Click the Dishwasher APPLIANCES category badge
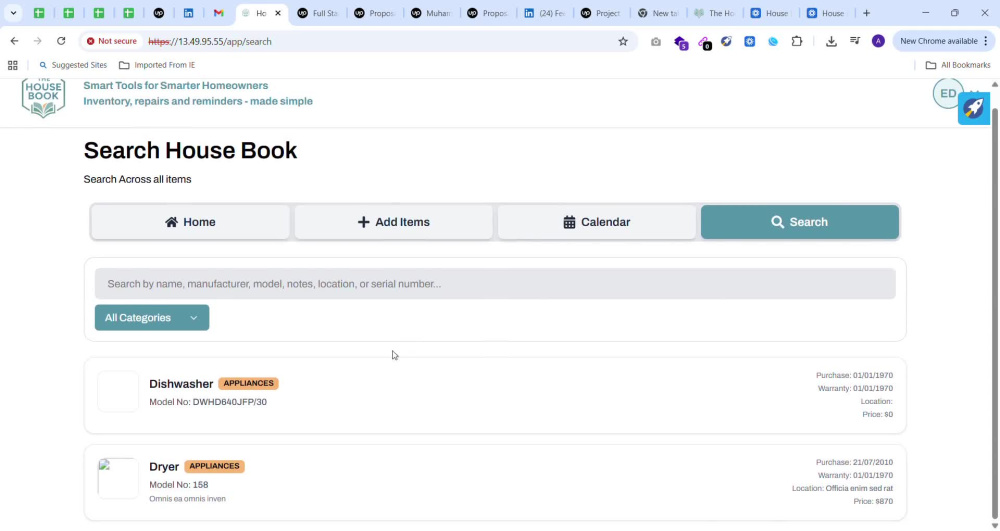Viewport: 1000px width, 531px height. [248, 383]
